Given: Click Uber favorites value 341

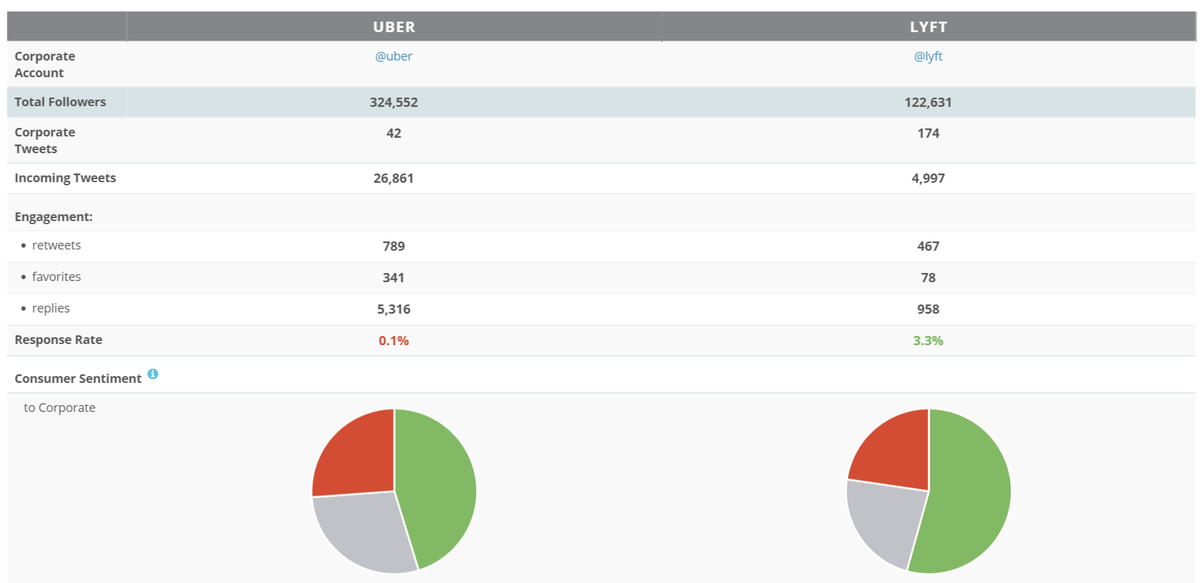Looking at the screenshot, I should [394, 277].
